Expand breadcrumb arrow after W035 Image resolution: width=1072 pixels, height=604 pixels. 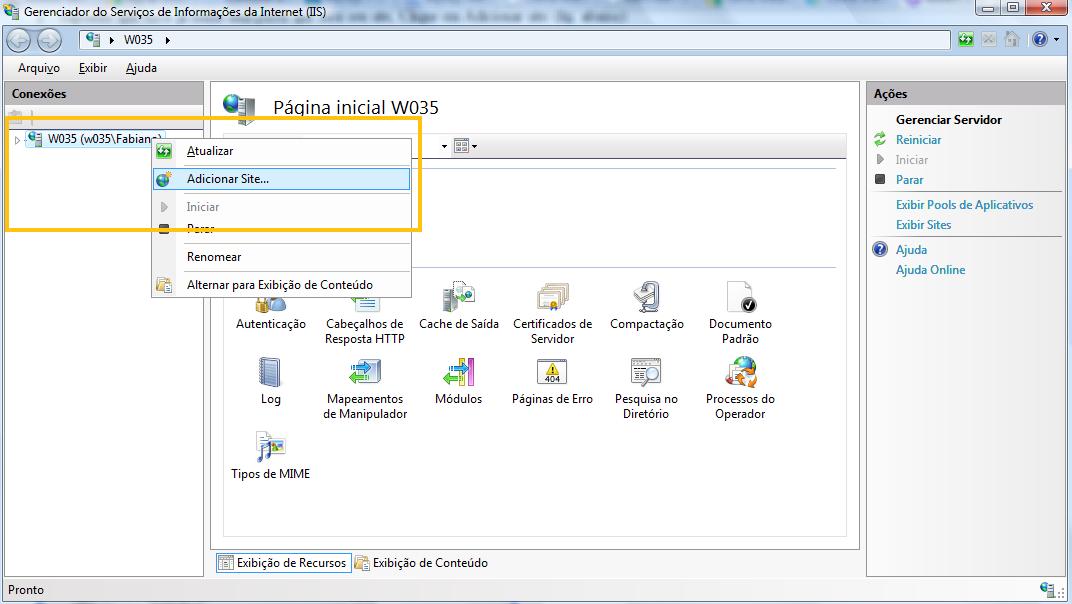click(x=168, y=40)
